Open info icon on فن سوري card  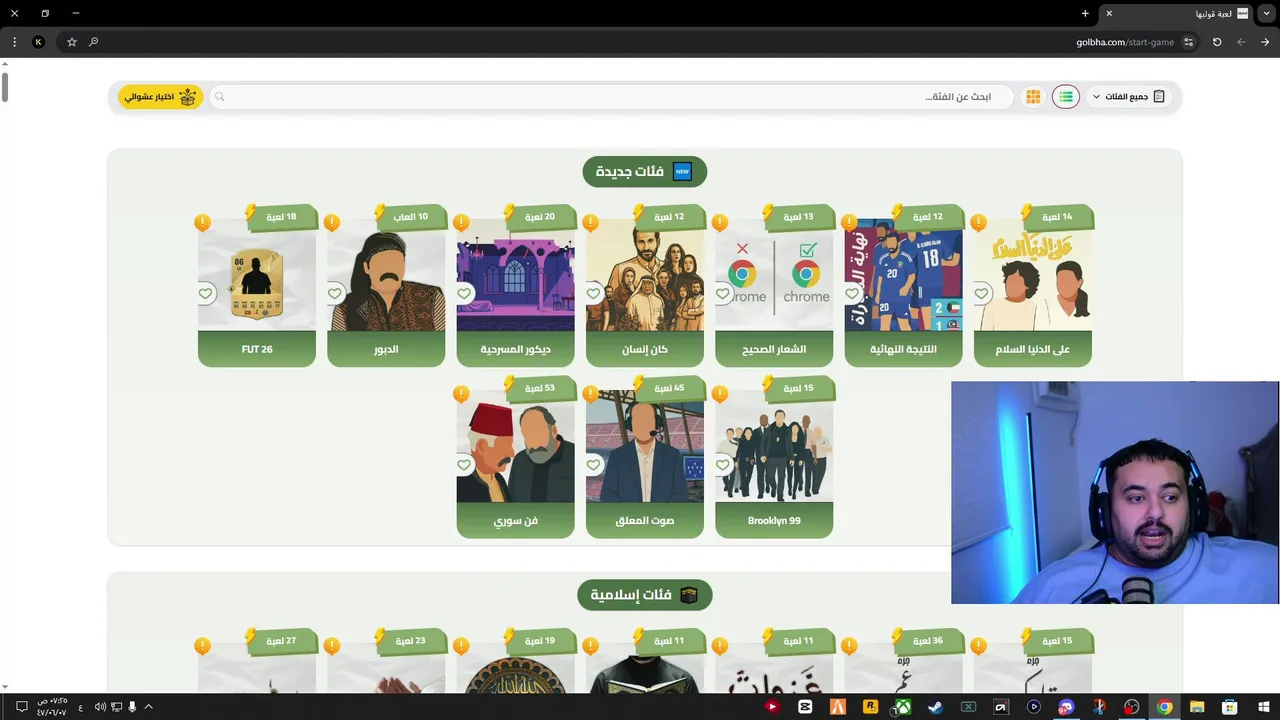pyautogui.click(x=461, y=394)
